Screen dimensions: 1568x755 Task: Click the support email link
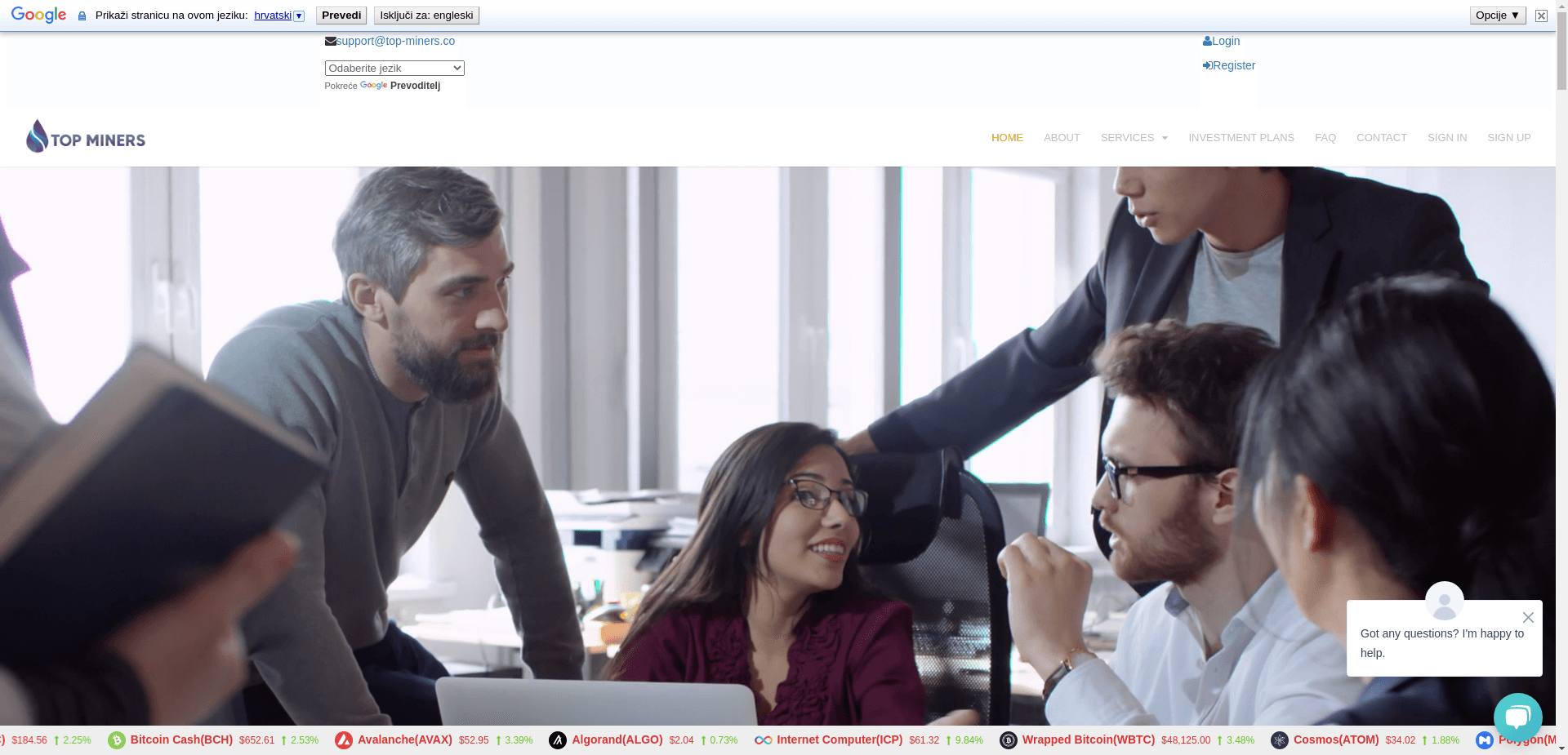click(395, 41)
